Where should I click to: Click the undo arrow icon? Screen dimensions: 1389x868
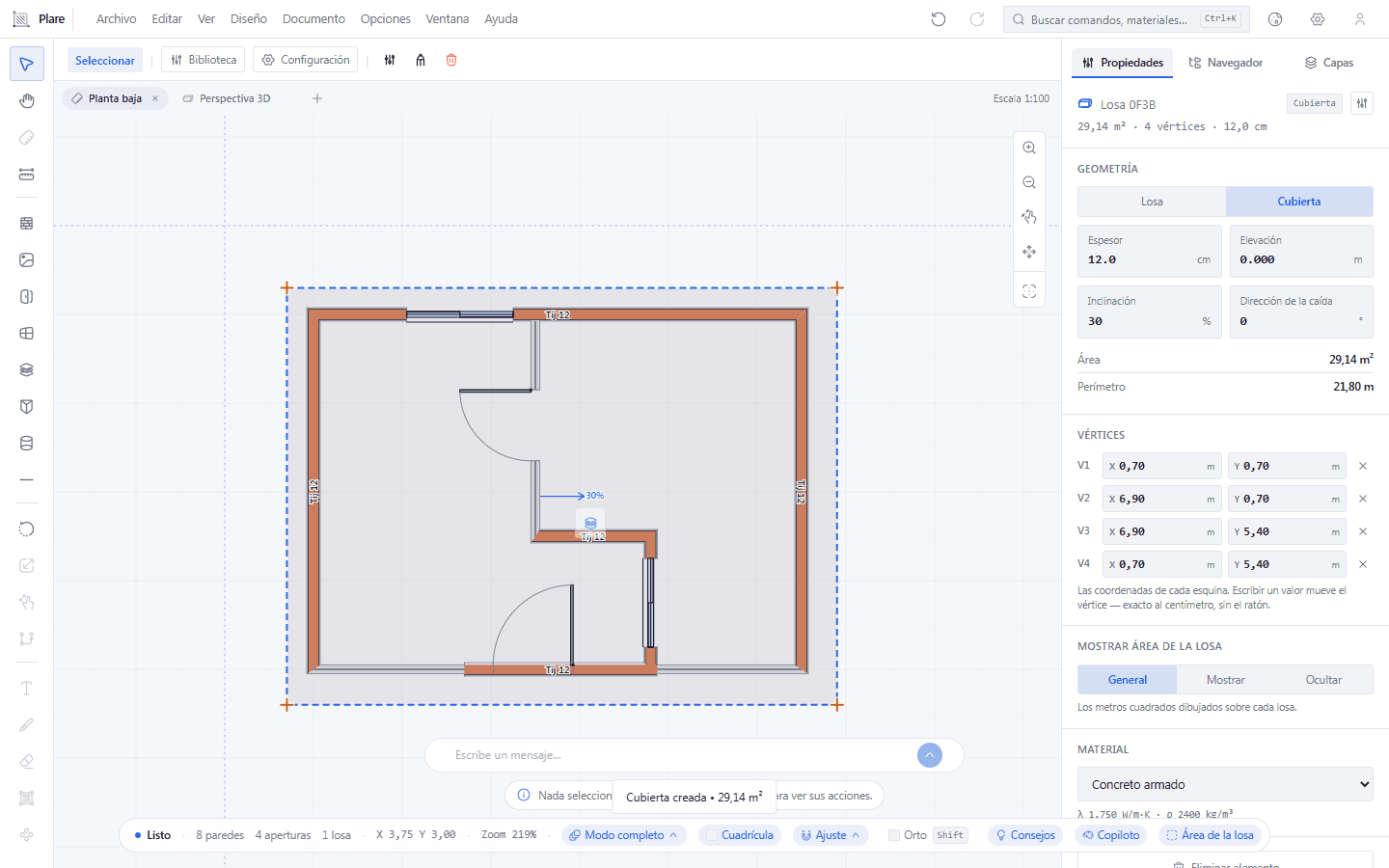point(939,19)
